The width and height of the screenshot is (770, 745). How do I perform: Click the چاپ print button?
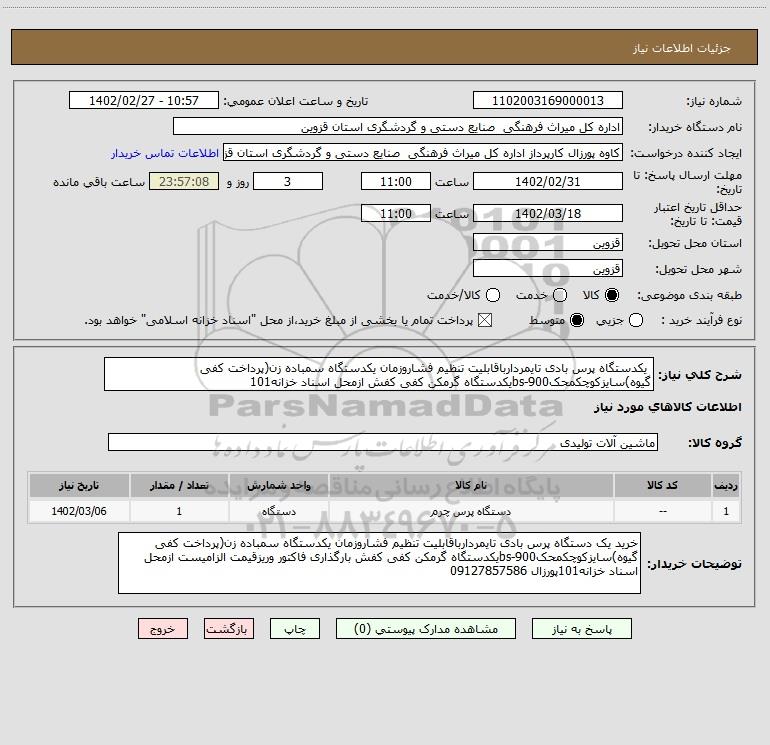(295, 629)
